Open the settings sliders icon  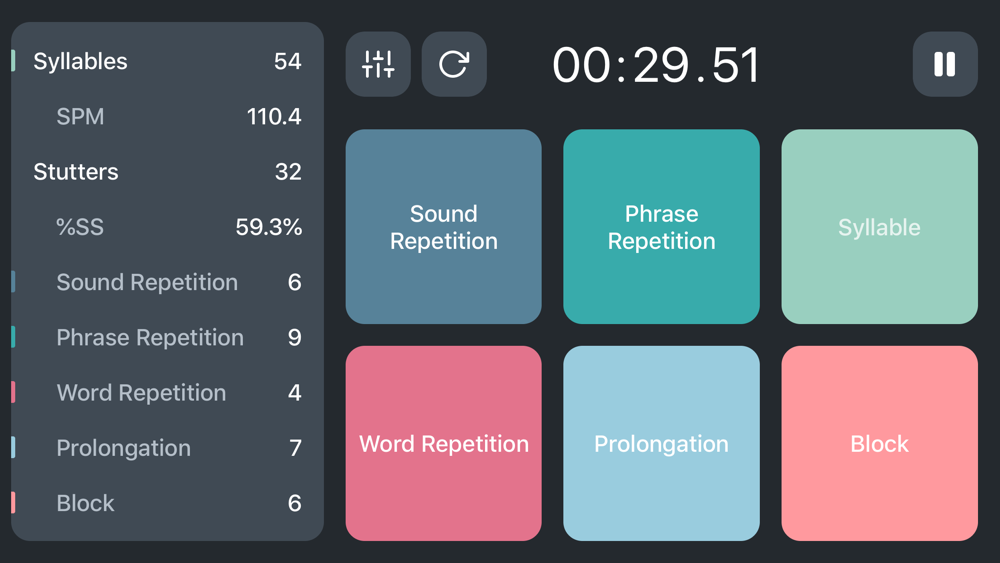tap(378, 64)
